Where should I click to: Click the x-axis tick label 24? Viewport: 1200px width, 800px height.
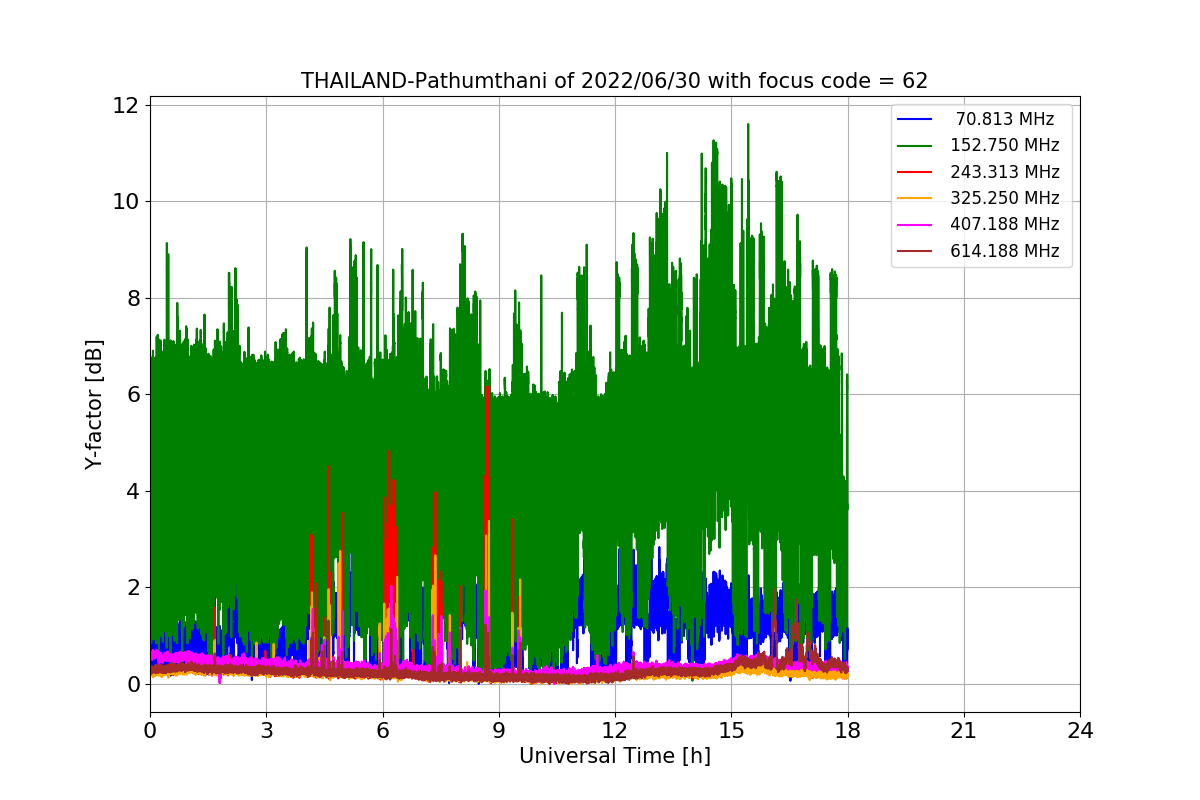click(1080, 731)
